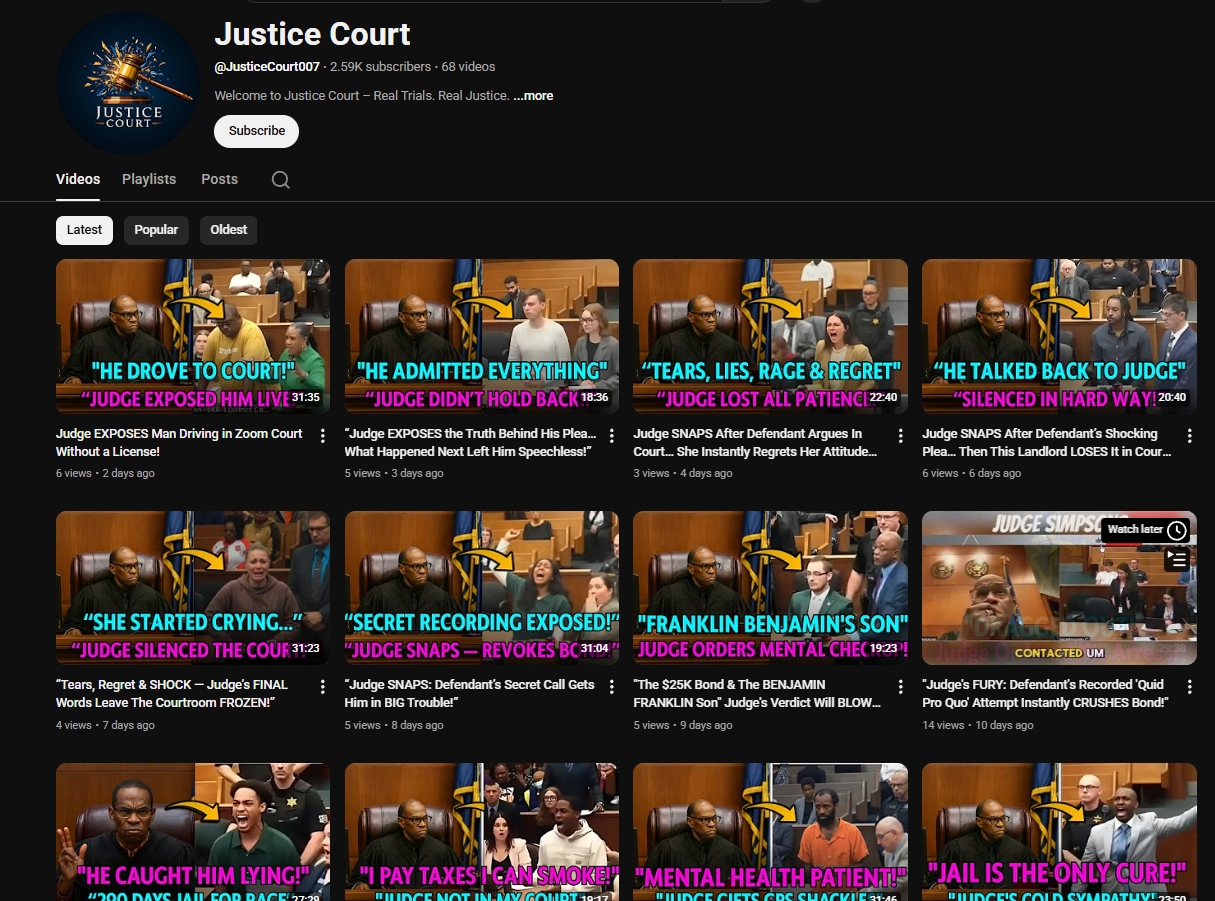1215x901 pixels.
Task: Open three-dot menu for 'Quid Pro Quo' video
Action: (x=1189, y=687)
